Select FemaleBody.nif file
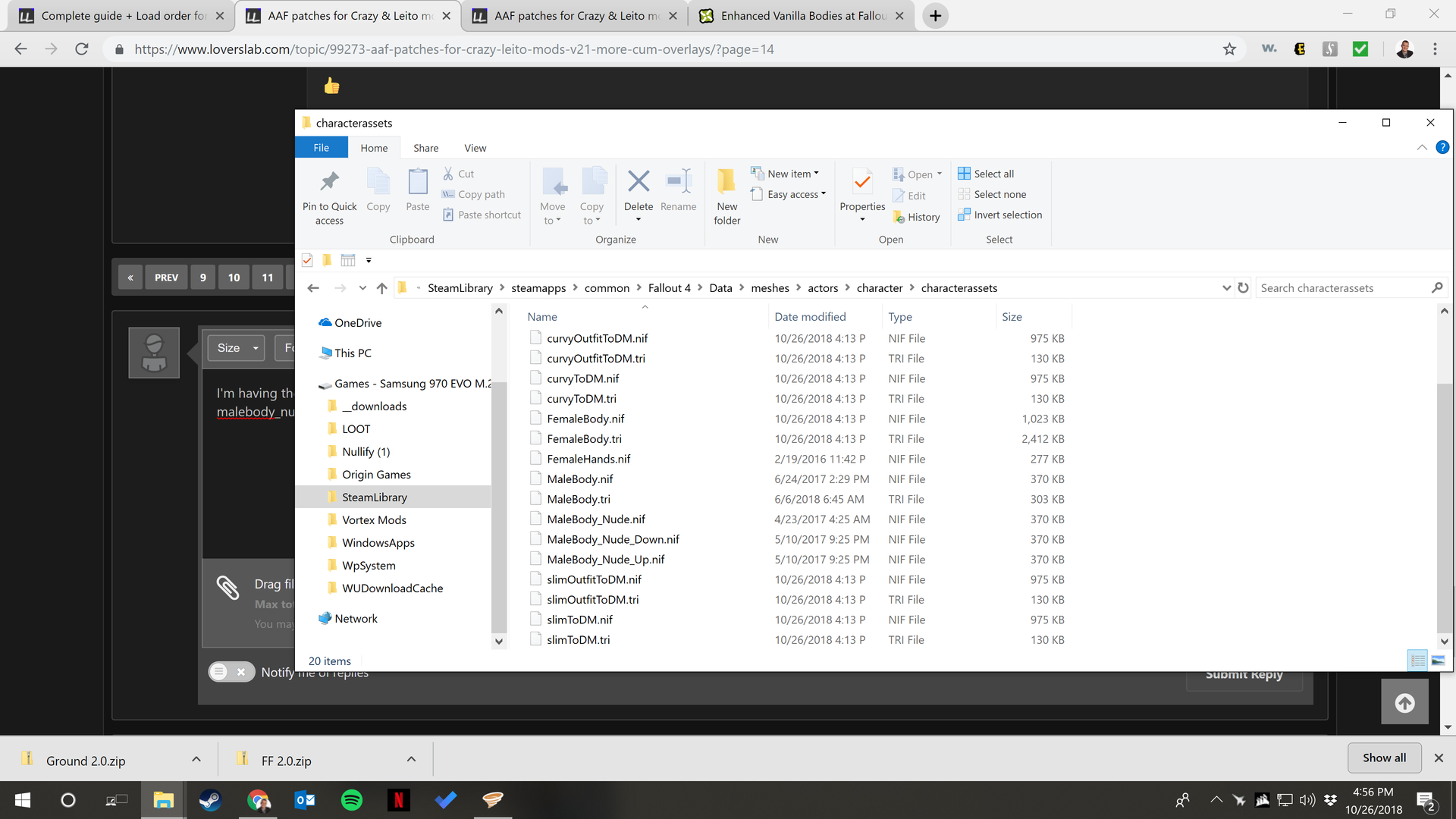 (585, 419)
